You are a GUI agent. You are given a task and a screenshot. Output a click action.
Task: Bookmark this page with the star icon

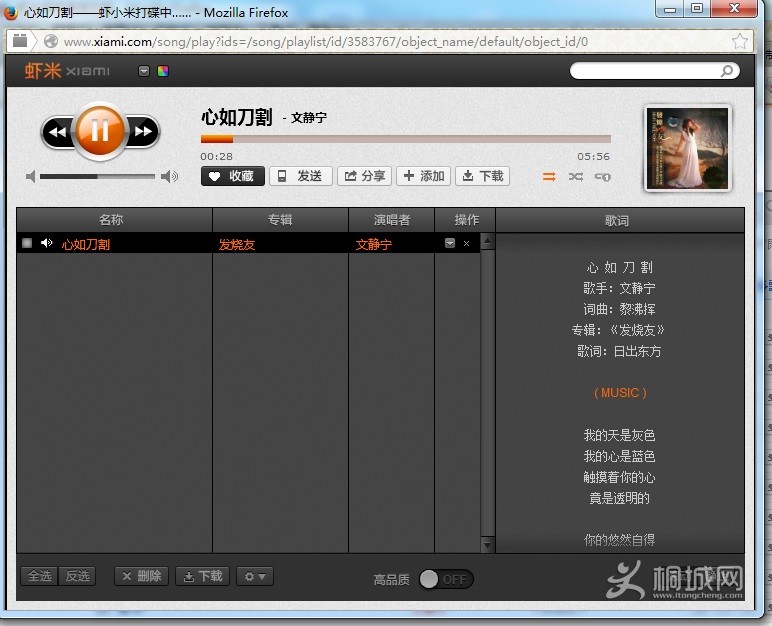click(x=739, y=41)
